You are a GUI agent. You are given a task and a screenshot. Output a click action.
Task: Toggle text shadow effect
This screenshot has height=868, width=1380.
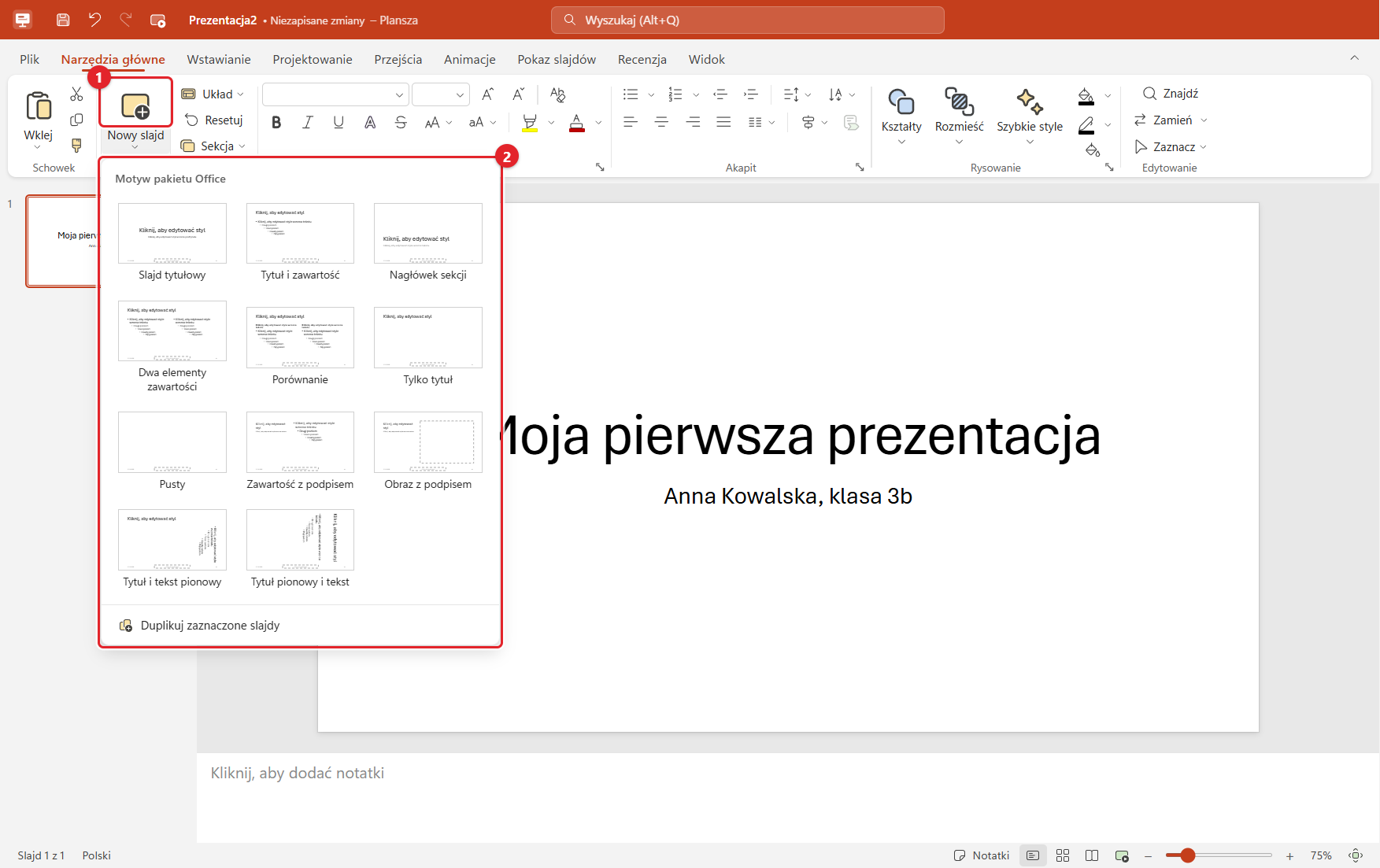tap(370, 122)
